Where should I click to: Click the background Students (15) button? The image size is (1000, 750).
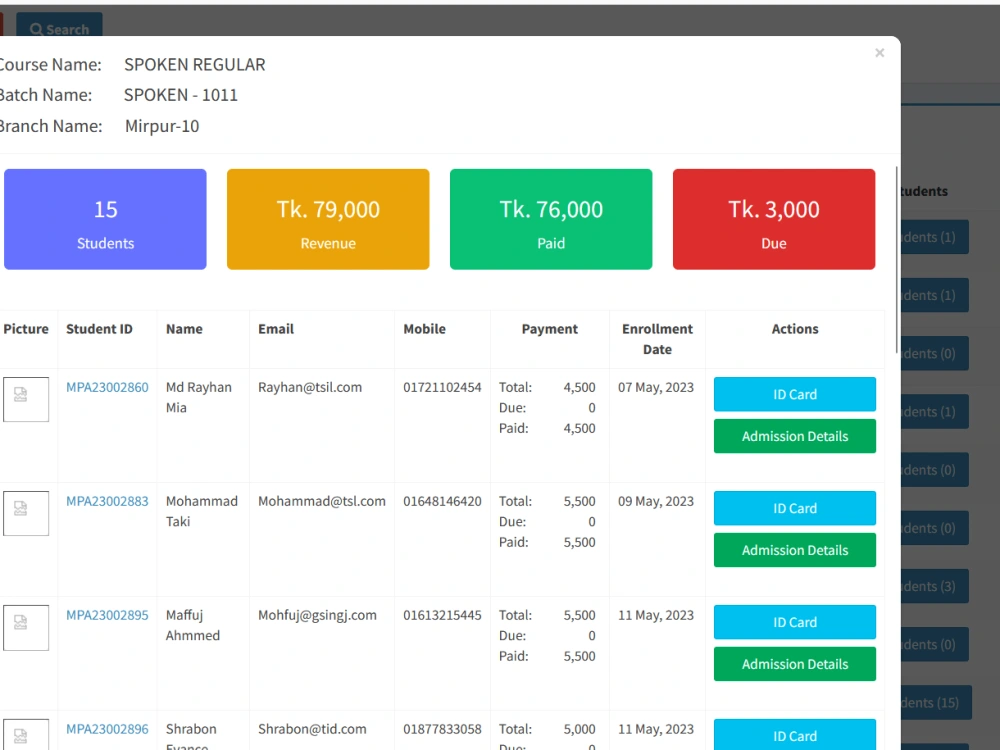point(936,702)
